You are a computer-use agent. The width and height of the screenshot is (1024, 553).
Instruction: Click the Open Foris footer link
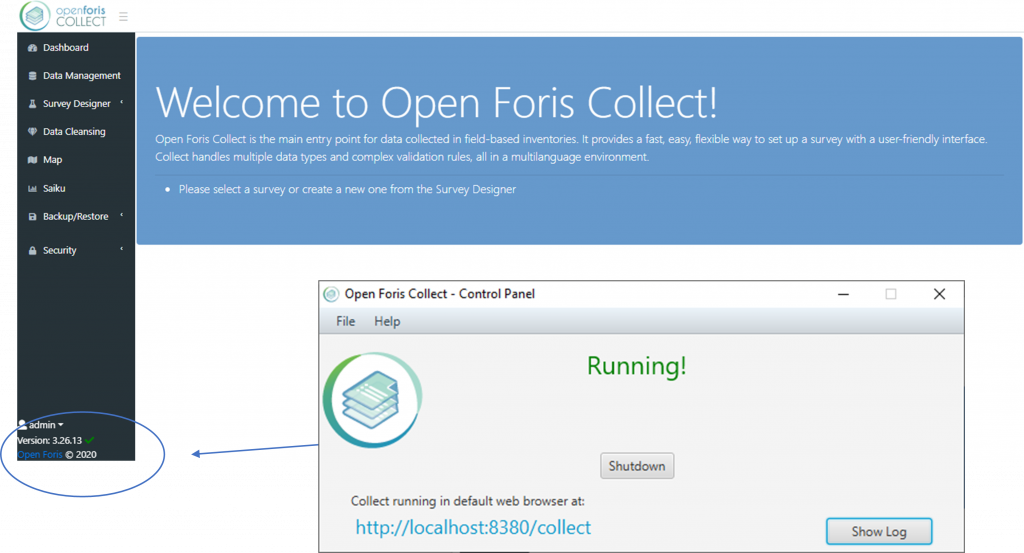tap(40, 454)
